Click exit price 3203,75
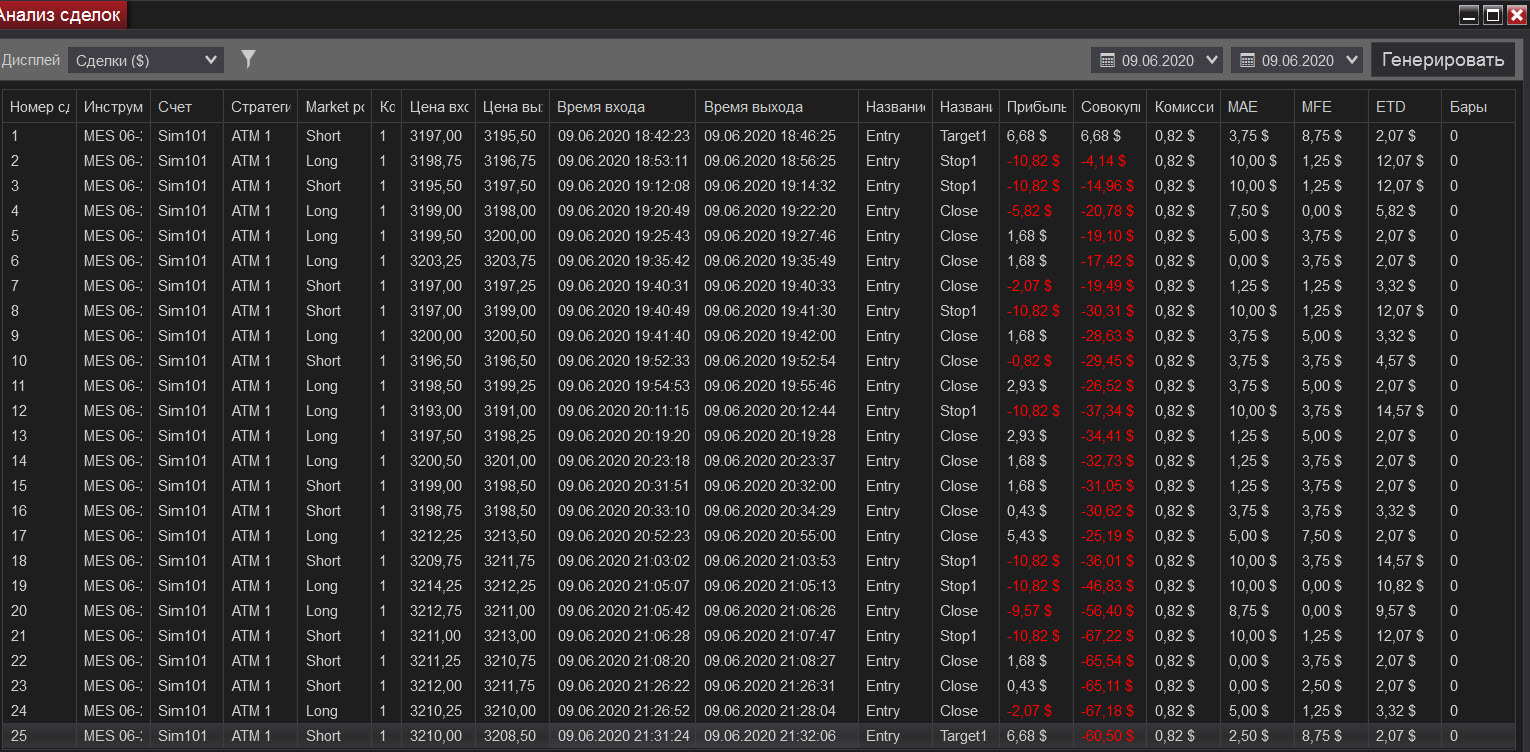1530x752 pixels. pyautogui.click(x=509, y=261)
